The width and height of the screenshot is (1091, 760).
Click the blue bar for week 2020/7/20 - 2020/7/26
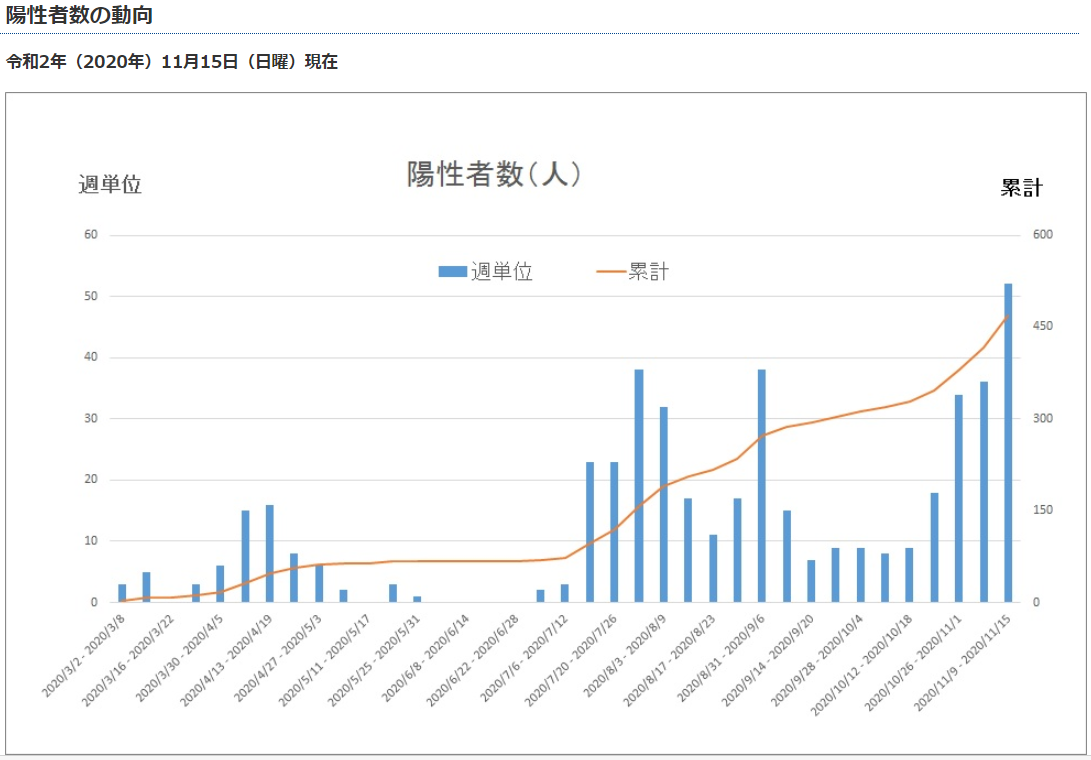coord(614,532)
